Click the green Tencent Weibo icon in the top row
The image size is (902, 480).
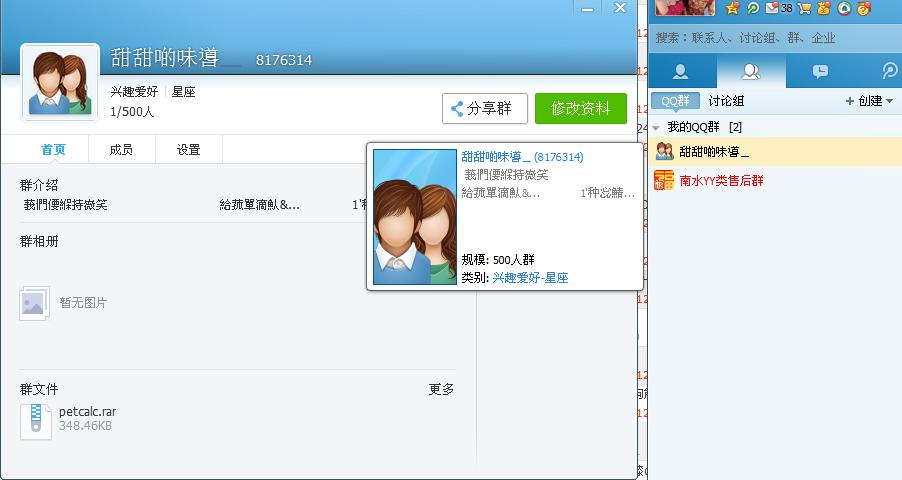(x=752, y=8)
